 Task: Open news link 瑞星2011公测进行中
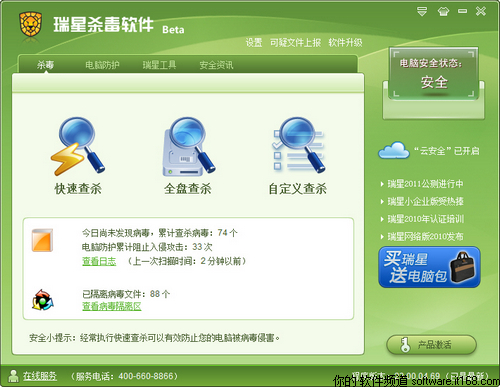425,184
